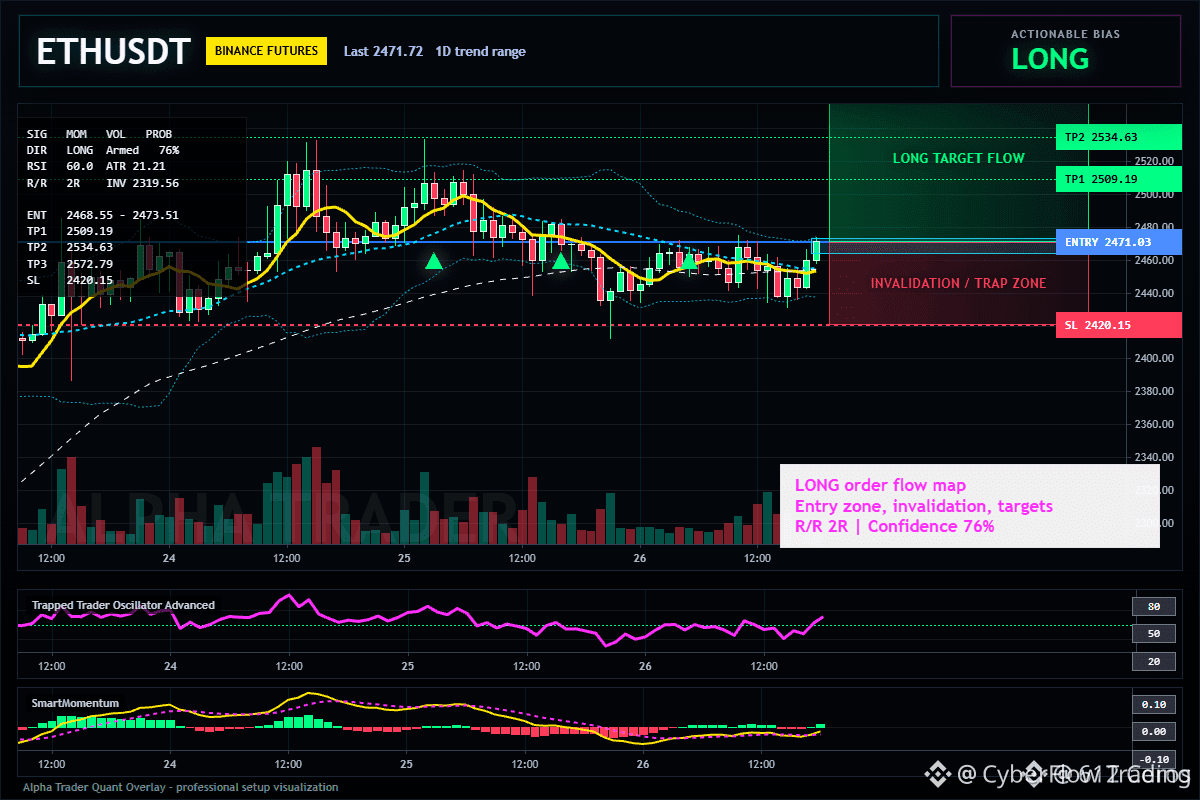Select the Last 2471.72 price text
This screenshot has width=1200, height=800.
pyautogui.click(x=383, y=51)
